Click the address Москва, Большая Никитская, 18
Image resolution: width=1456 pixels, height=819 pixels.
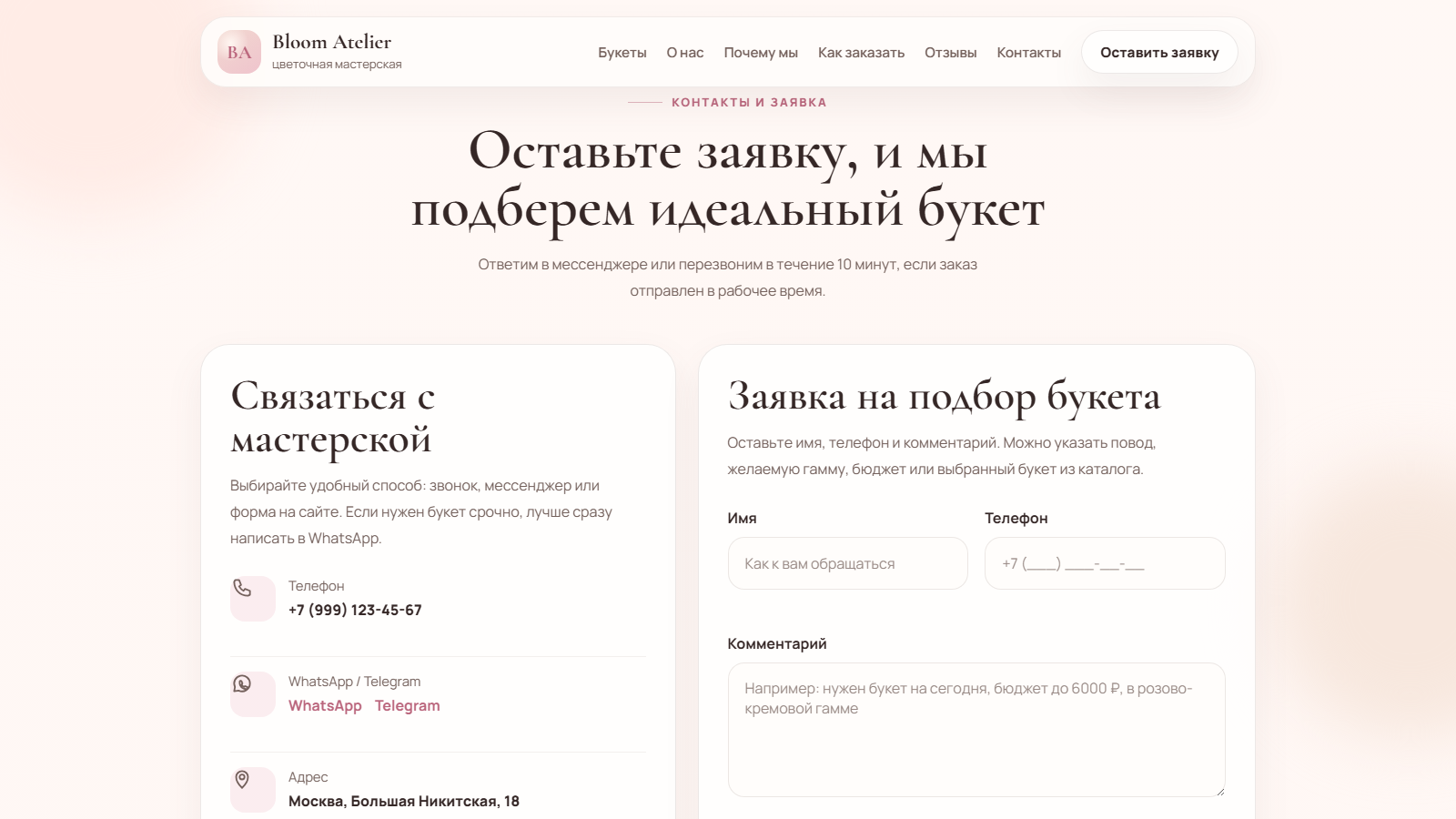coord(404,801)
